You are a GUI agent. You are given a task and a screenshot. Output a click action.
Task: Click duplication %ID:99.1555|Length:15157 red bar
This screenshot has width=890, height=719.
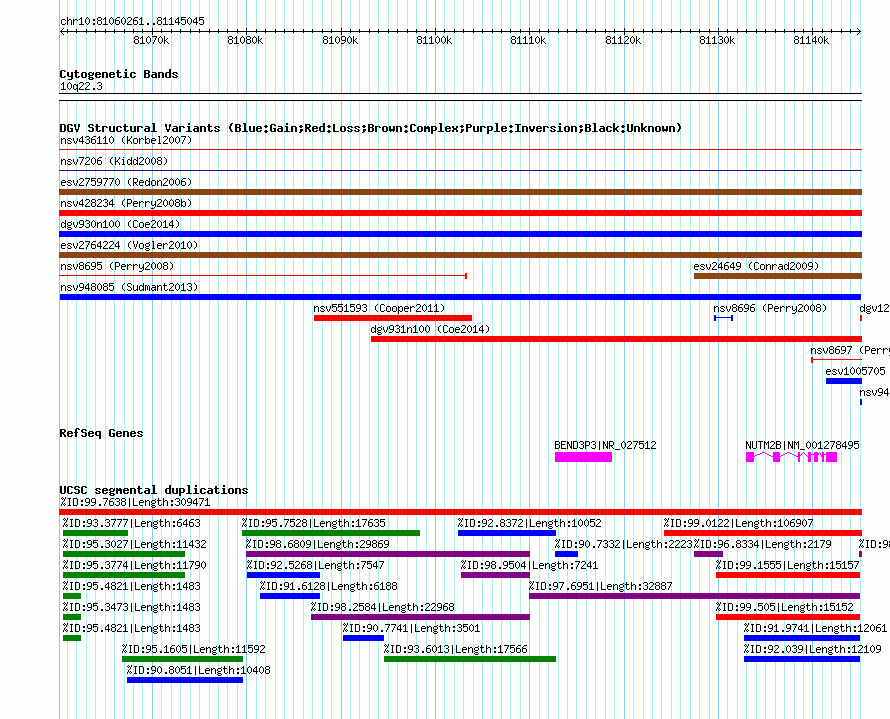(788, 575)
